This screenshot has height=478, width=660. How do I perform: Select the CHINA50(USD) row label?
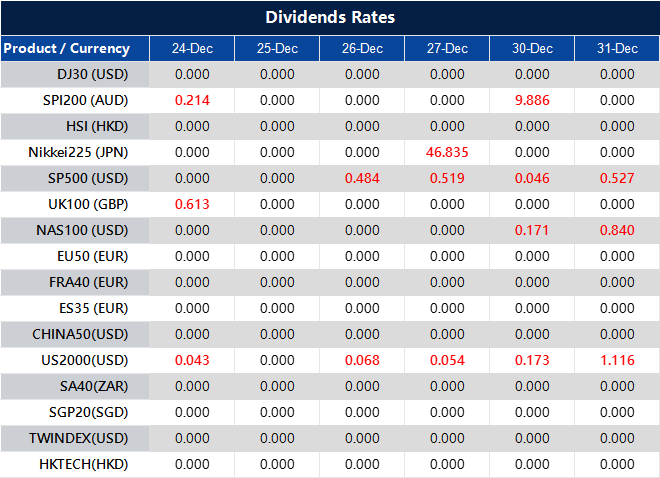pyautogui.click(x=82, y=334)
